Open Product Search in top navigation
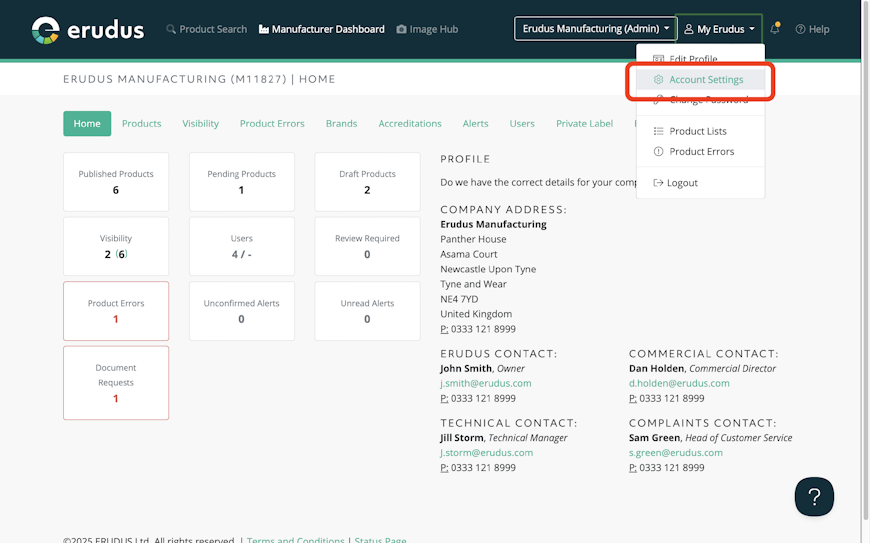870x543 pixels. [x=206, y=29]
